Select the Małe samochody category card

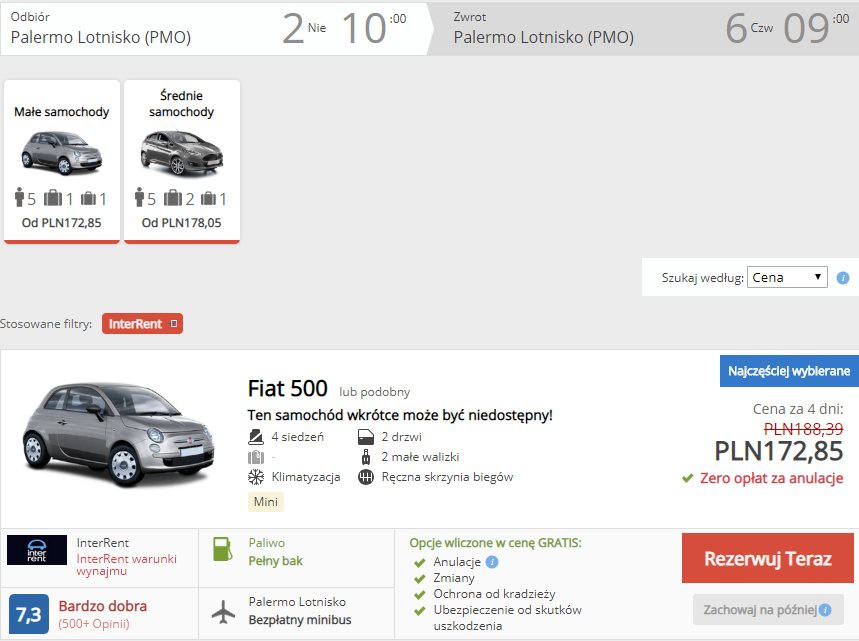62,161
